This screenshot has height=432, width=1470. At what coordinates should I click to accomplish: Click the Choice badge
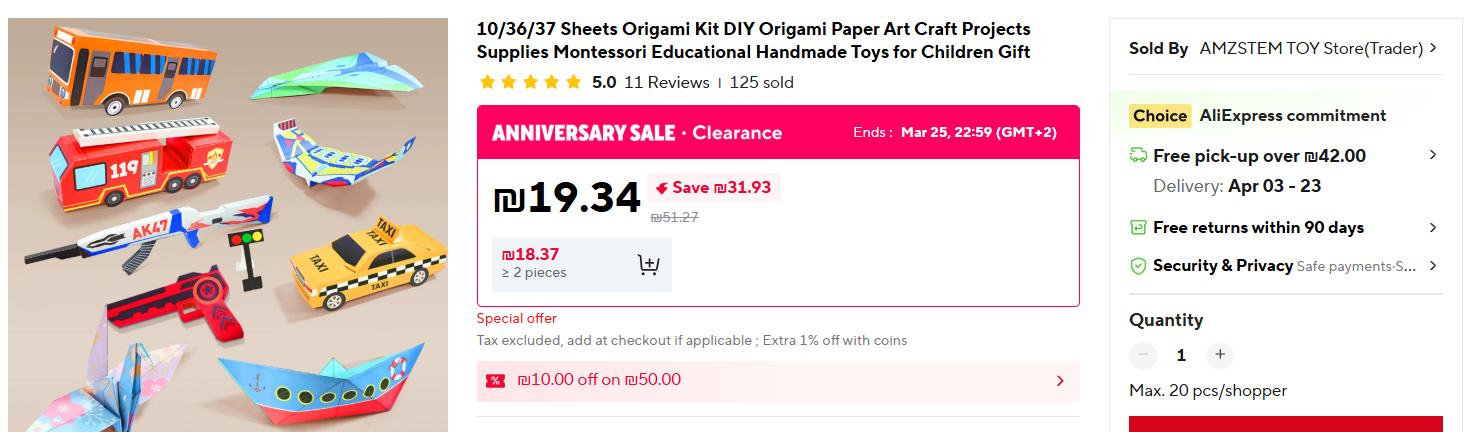click(x=1160, y=116)
